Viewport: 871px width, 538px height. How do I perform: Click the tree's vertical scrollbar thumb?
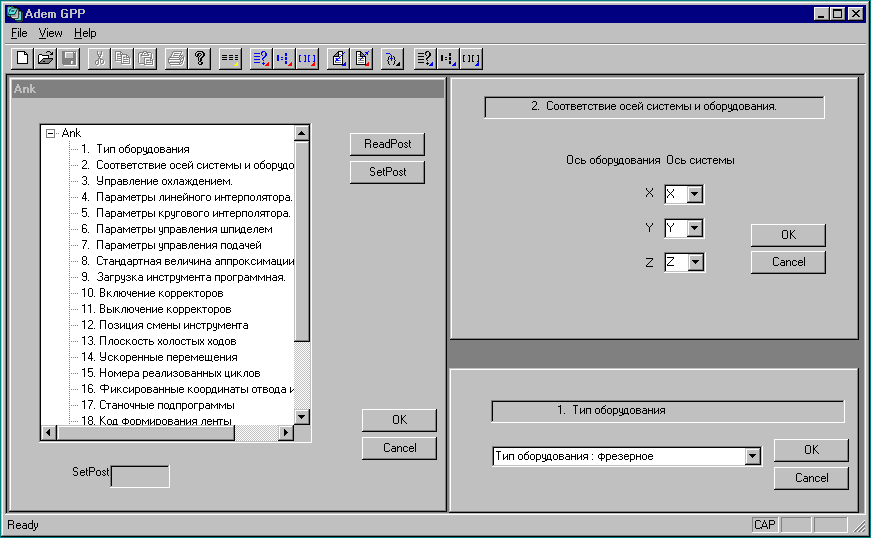coord(302,242)
